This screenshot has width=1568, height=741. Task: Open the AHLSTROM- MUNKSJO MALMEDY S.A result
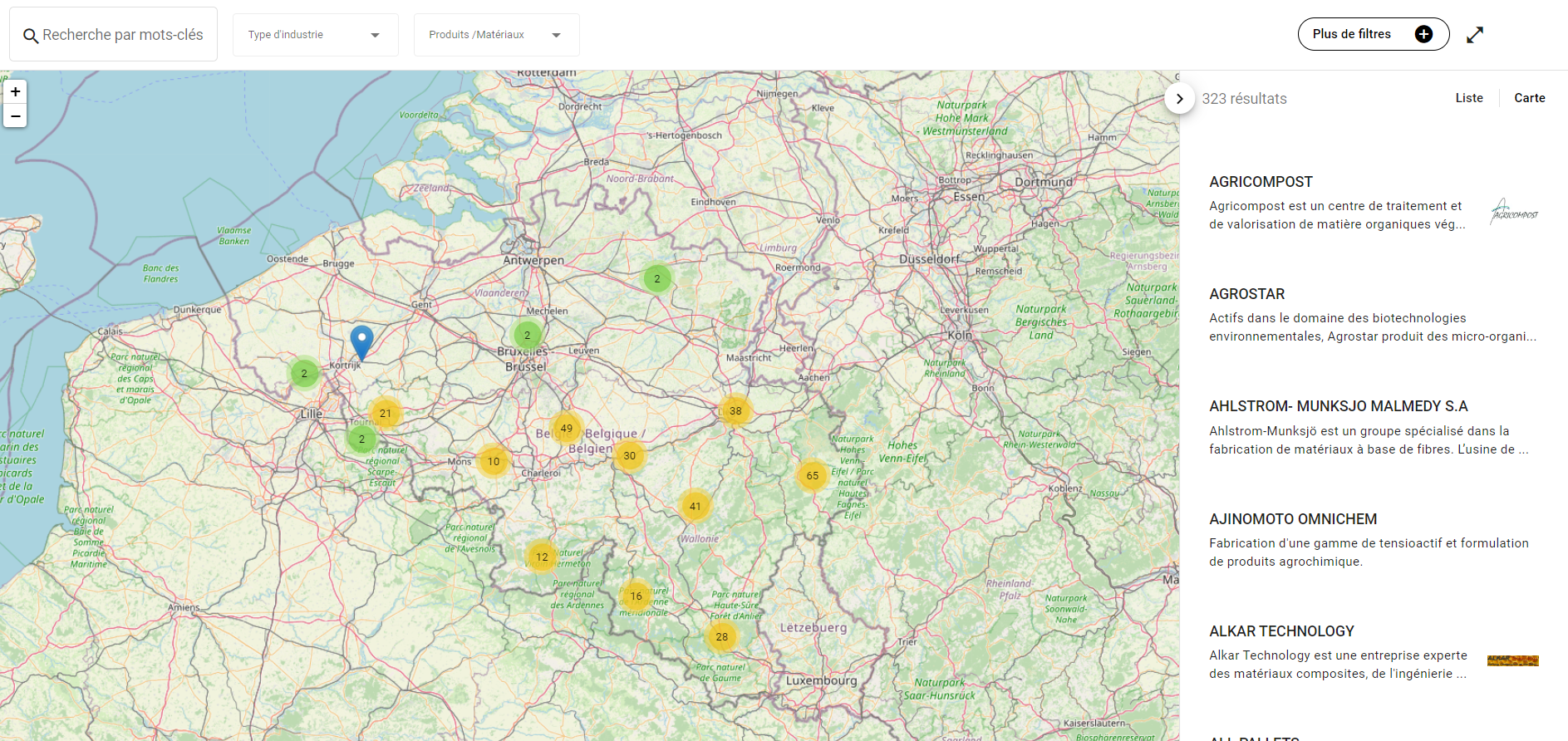tap(1339, 406)
